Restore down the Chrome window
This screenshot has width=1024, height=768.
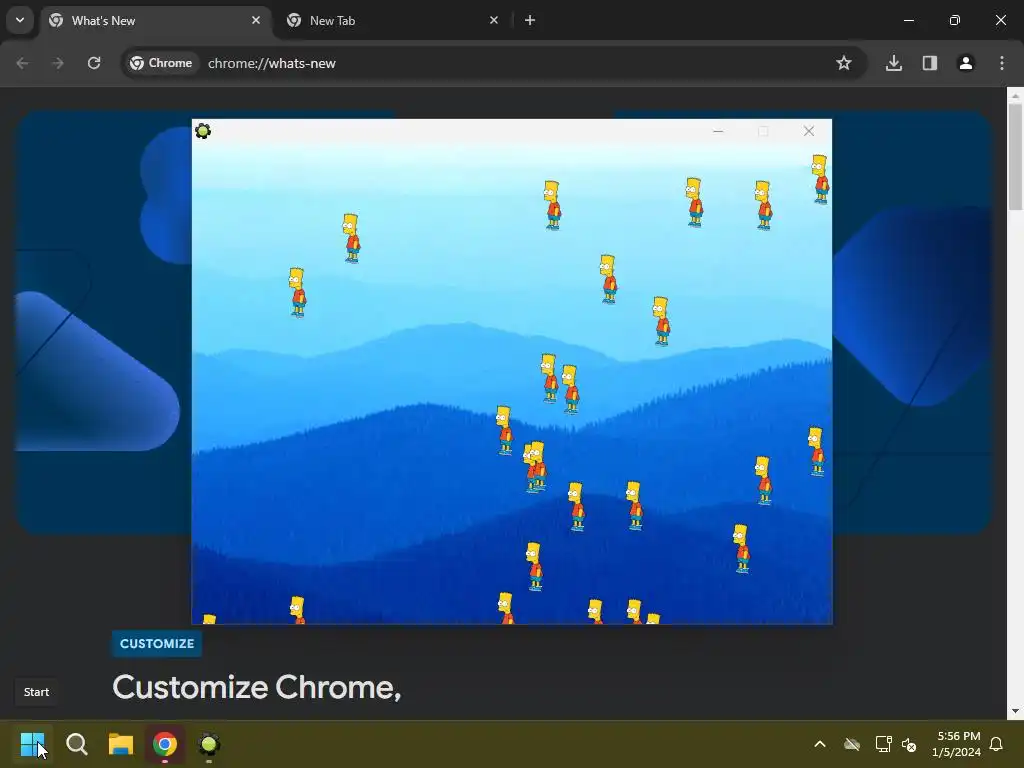pyautogui.click(x=954, y=20)
